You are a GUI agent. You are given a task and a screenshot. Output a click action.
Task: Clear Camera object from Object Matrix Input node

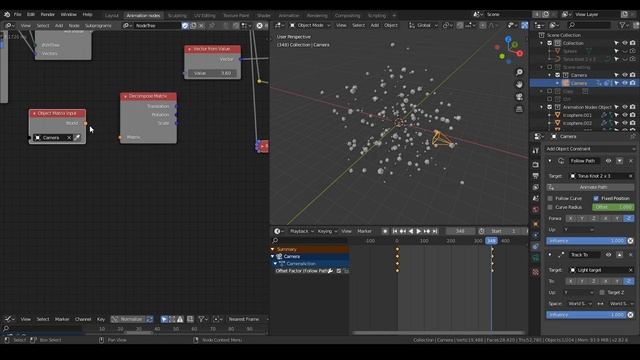click(69, 138)
